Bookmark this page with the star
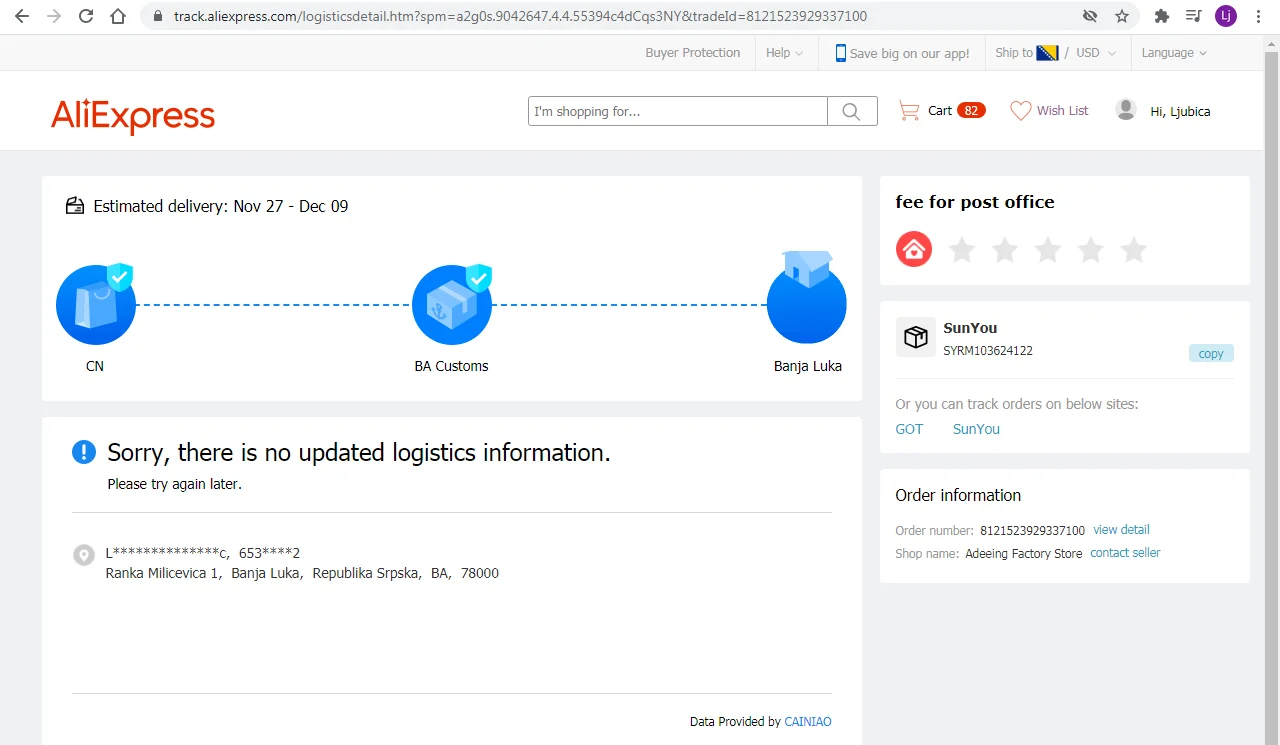 click(x=1122, y=16)
